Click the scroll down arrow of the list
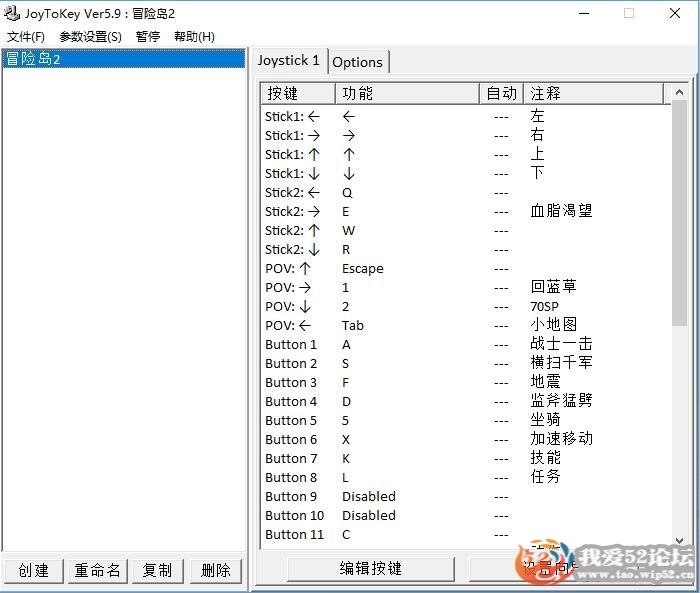Screen dimensions: 700x593 click(x=679, y=540)
